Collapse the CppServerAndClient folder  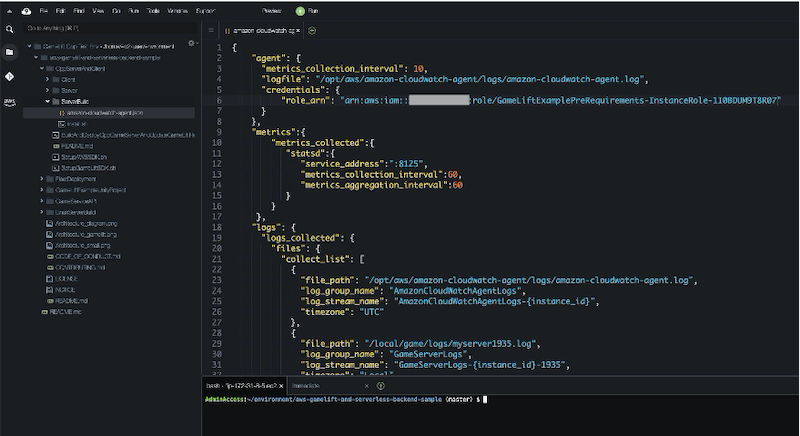(x=42, y=68)
